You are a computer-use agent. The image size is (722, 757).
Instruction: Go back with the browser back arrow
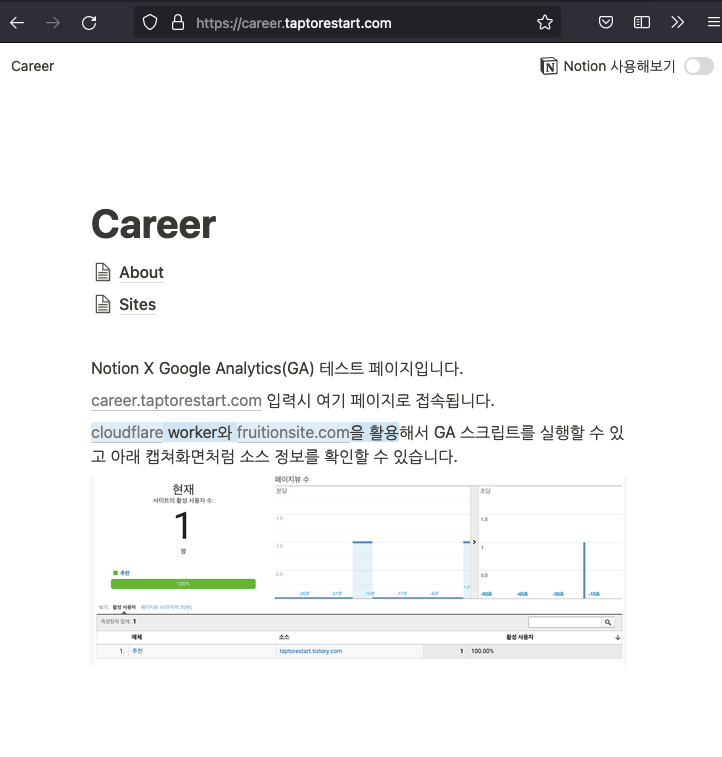click(x=17, y=23)
